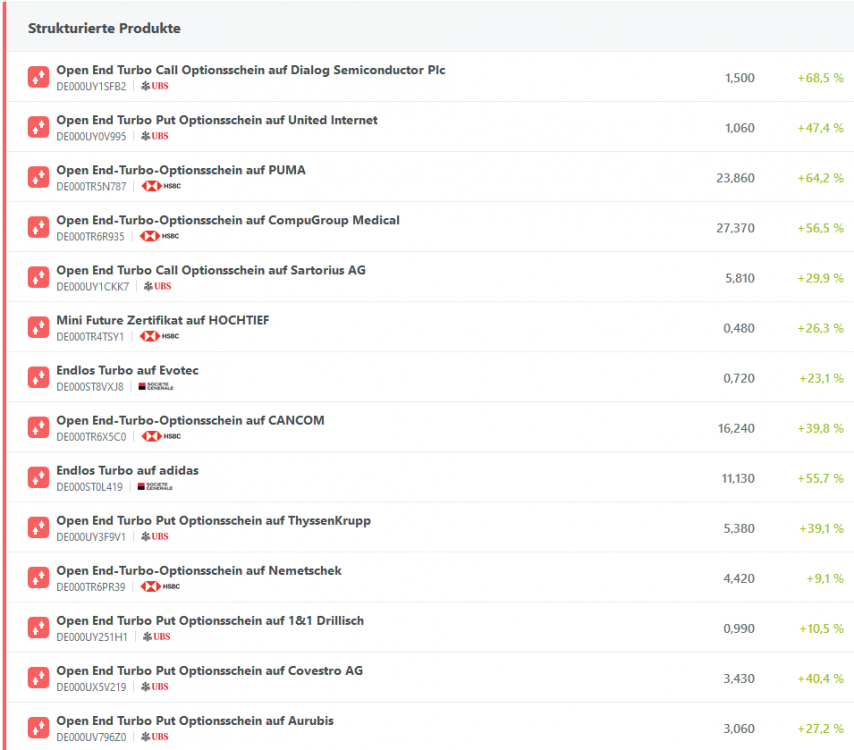Image resolution: width=854 pixels, height=750 pixels.
Task: Click the UBS logo under United Internet product
Action: [x=155, y=136]
